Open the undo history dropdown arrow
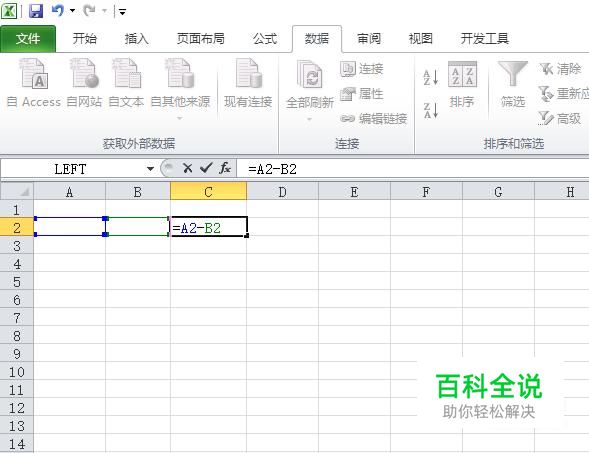 72,11
